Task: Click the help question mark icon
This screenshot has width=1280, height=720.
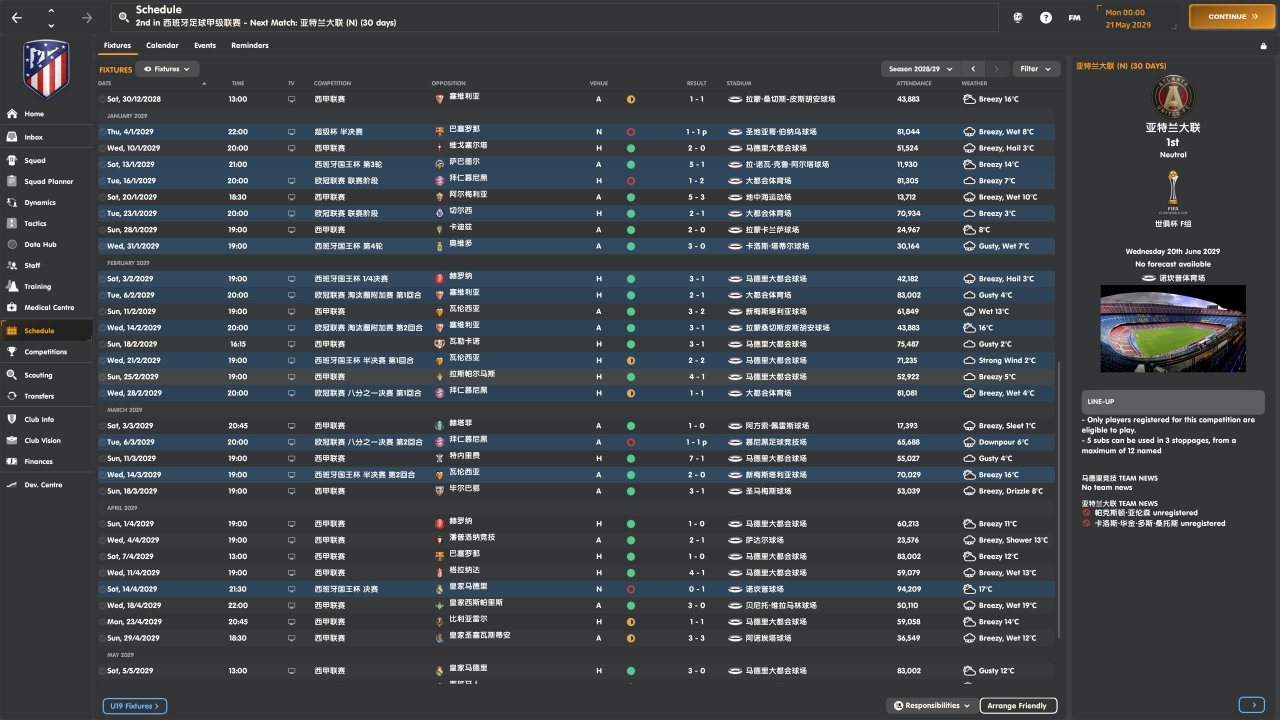Action: pyautogui.click(x=1046, y=17)
